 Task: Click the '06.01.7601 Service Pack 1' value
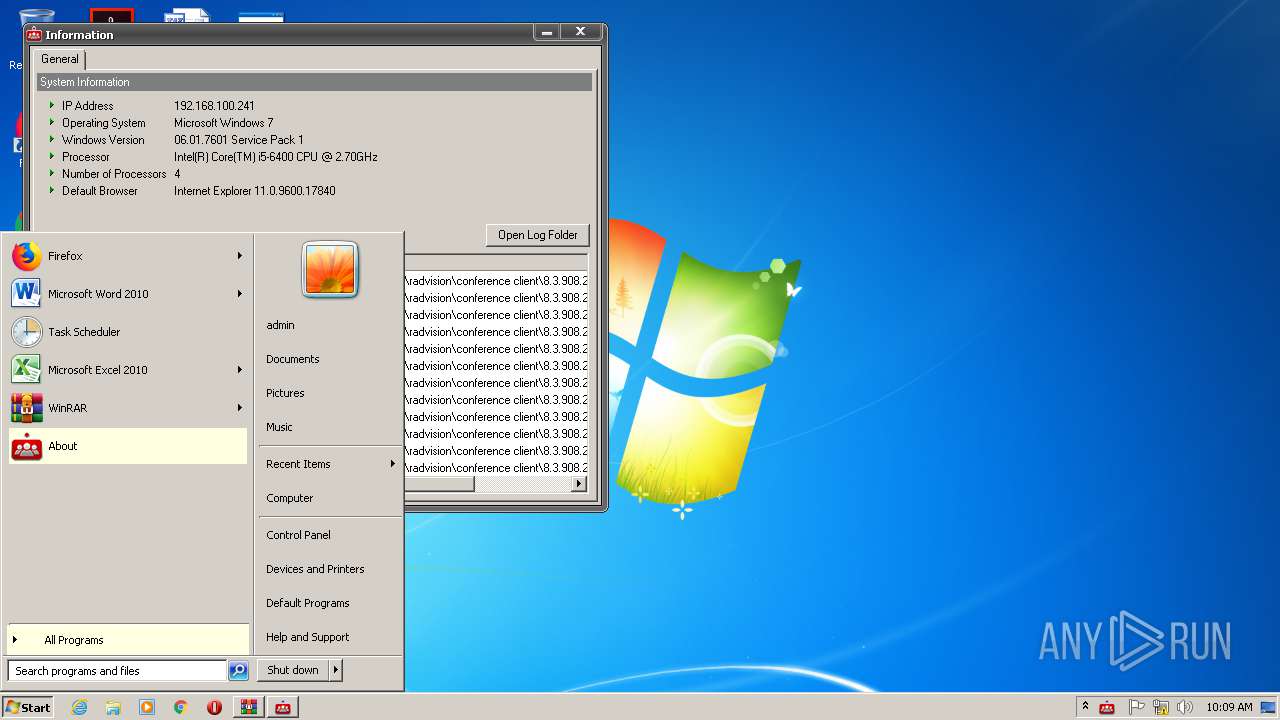239,140
